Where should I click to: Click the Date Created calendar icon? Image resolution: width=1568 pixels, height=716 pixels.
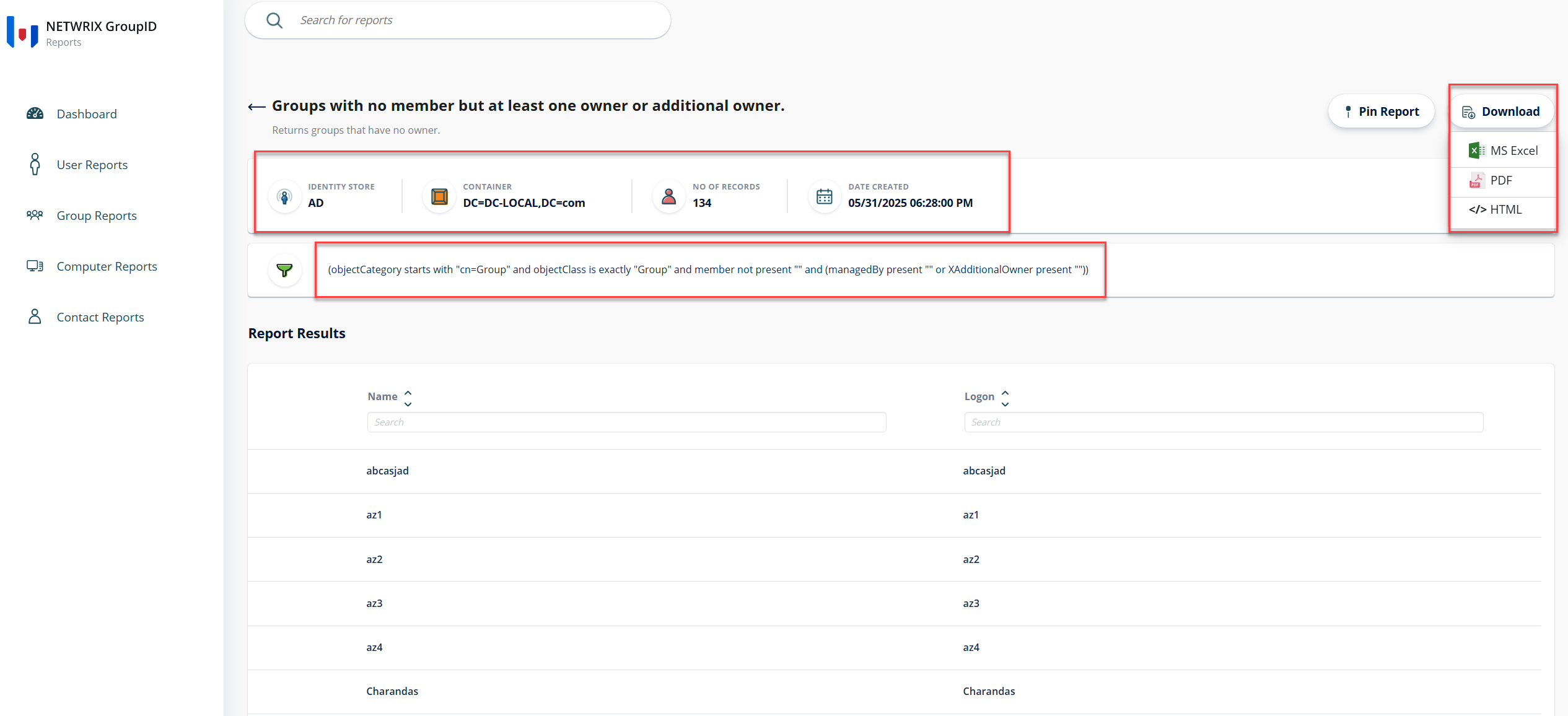coord(825,197)
